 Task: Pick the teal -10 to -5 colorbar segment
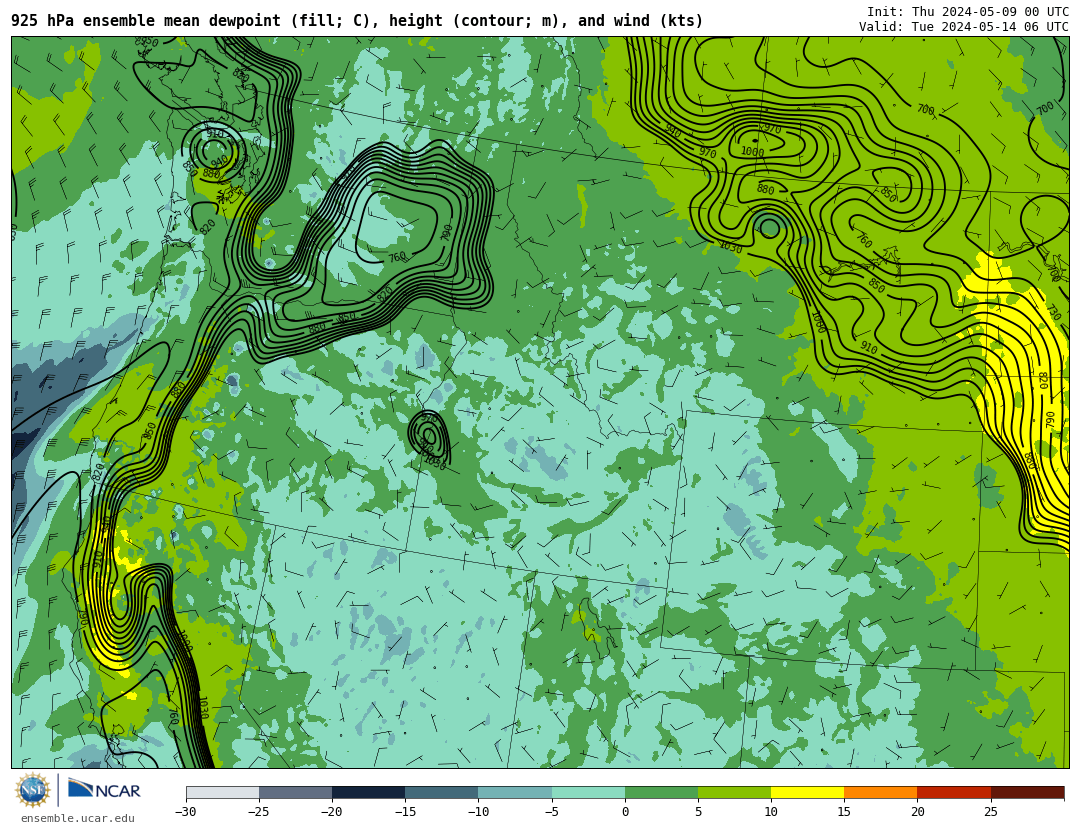pyautogui.click(x=515, y=793)
